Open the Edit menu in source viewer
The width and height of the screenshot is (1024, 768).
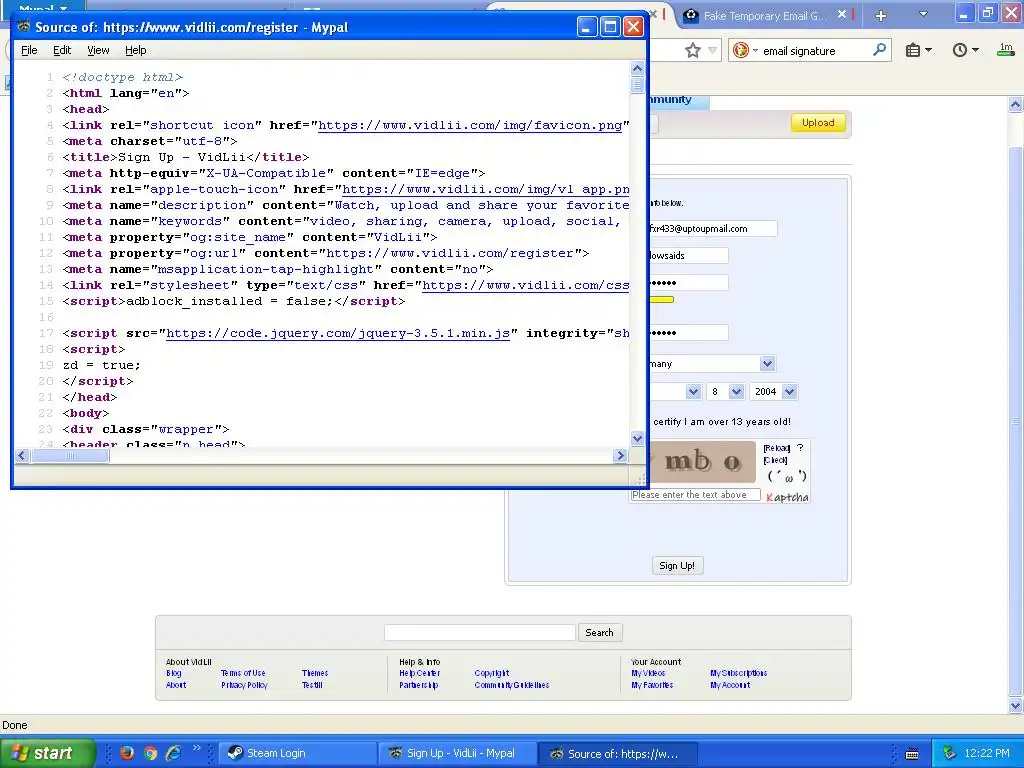(x=62, y=50)
